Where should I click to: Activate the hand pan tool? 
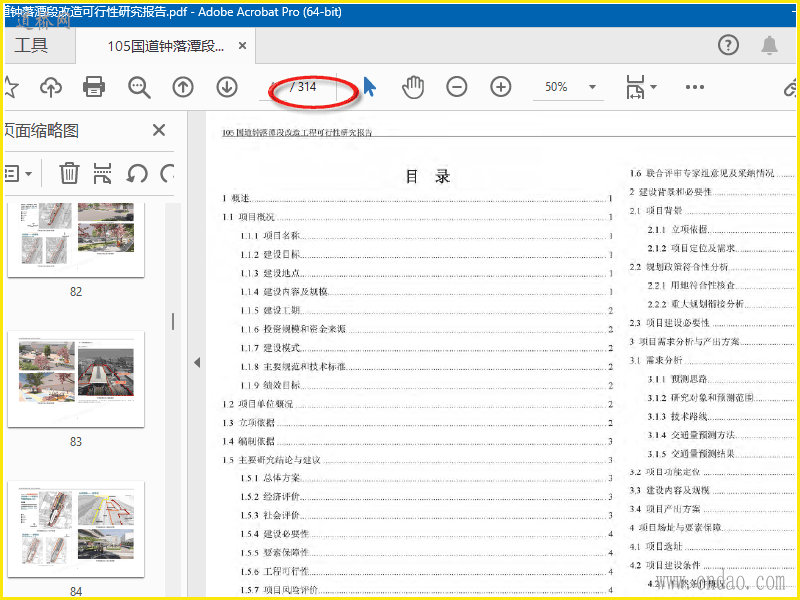click(x=413, y=87)
